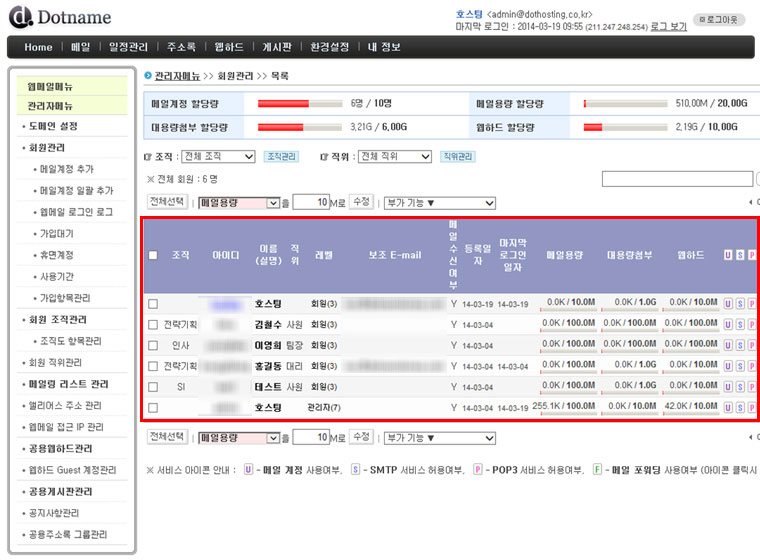Check the checkbox for 테스트 row
The height and width of the screenshot is (560, 760).
pos(153,387)
